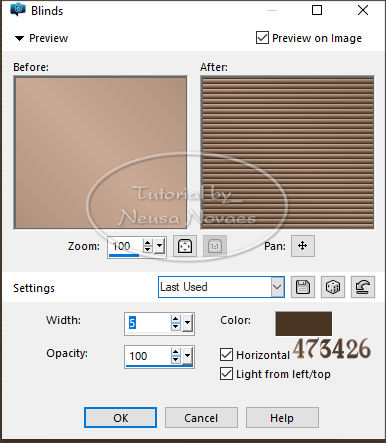386x443 pixels.
Task: Click the 1:1 actual size zoom icon
Action: pyautogui.click(x=215, y=246)
